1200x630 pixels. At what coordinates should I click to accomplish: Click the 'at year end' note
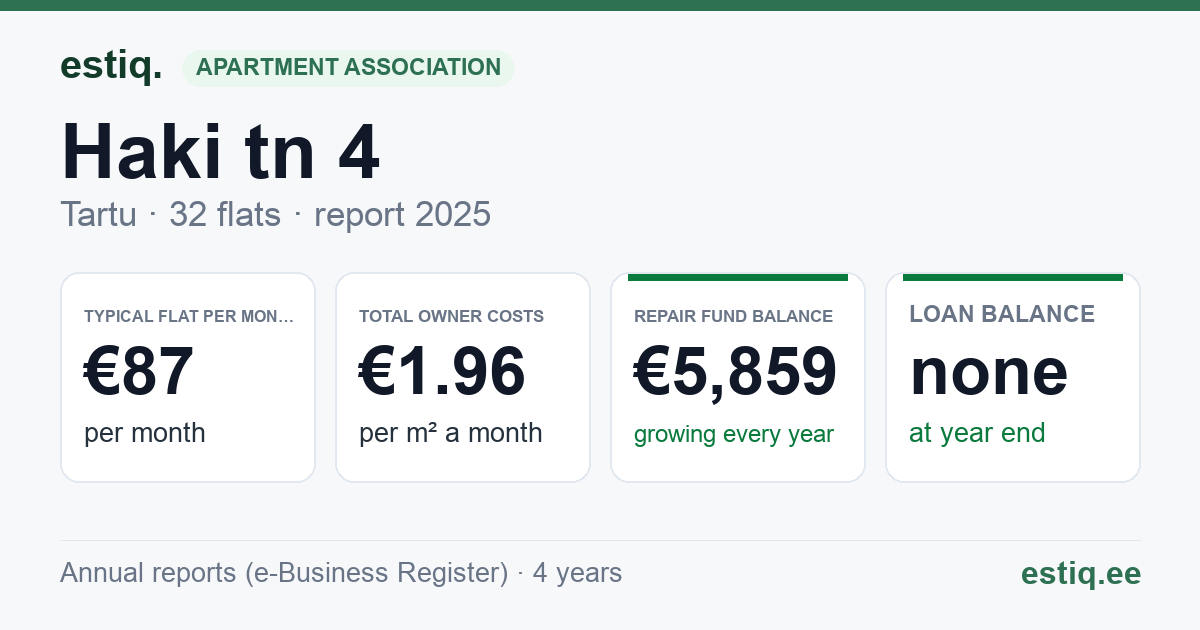[977, 433]
